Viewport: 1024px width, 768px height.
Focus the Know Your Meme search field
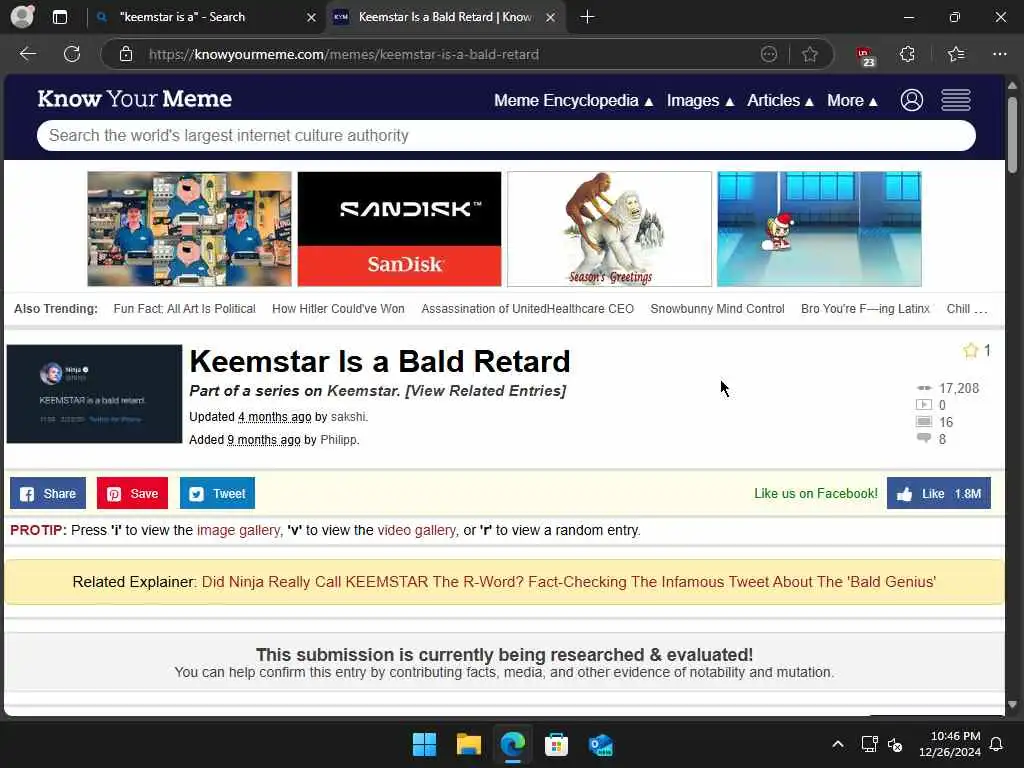click(506, 135)
